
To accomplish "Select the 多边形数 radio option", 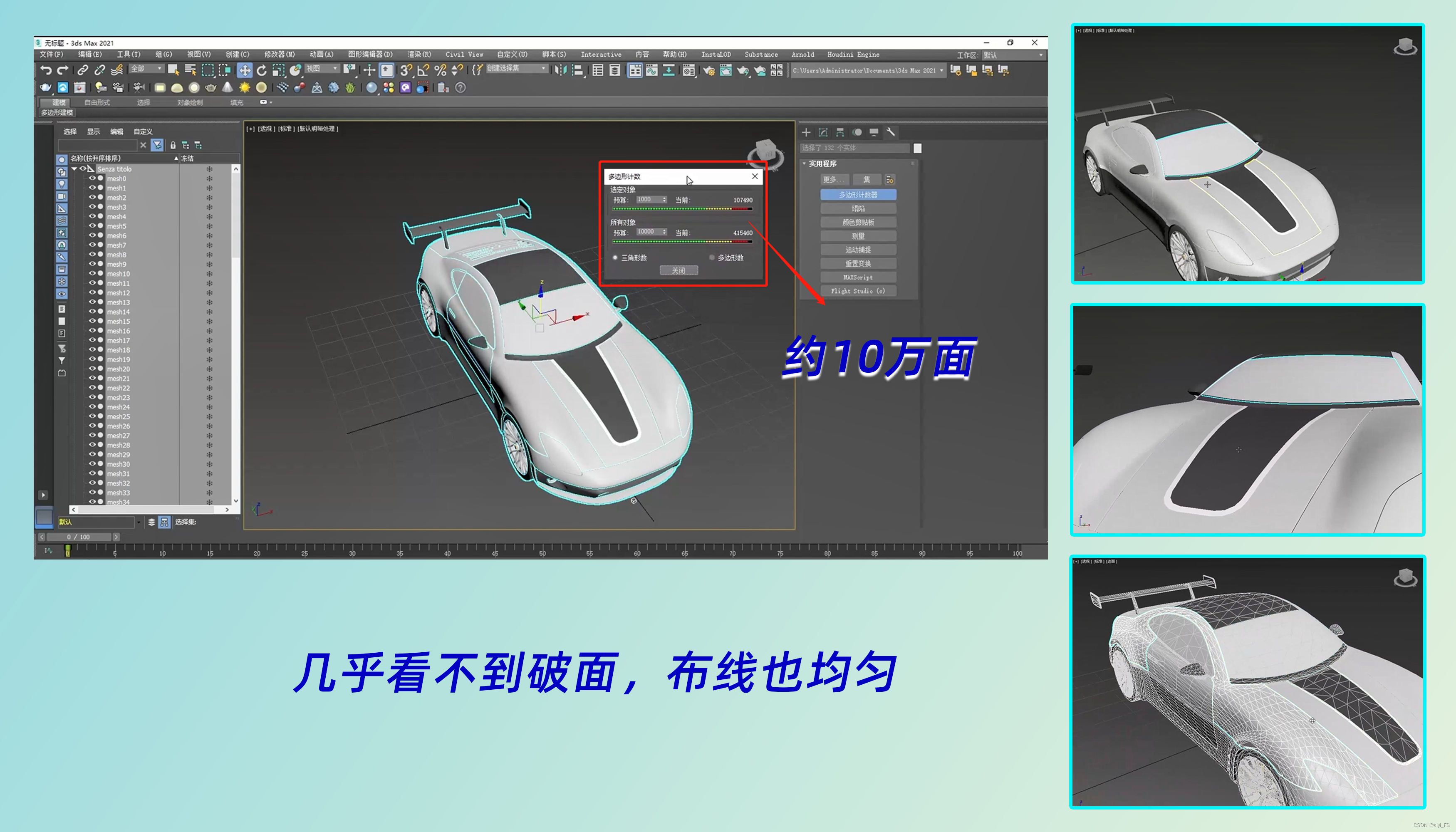I will (712, 258).
